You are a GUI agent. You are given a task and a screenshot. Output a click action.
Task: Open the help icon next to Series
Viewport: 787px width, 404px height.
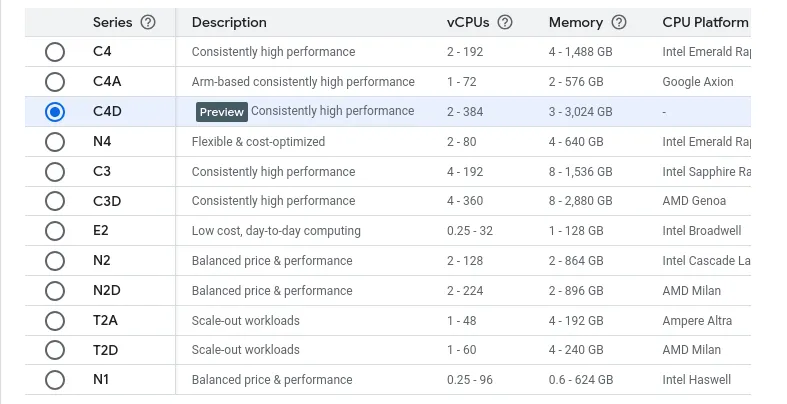[148, 22]
